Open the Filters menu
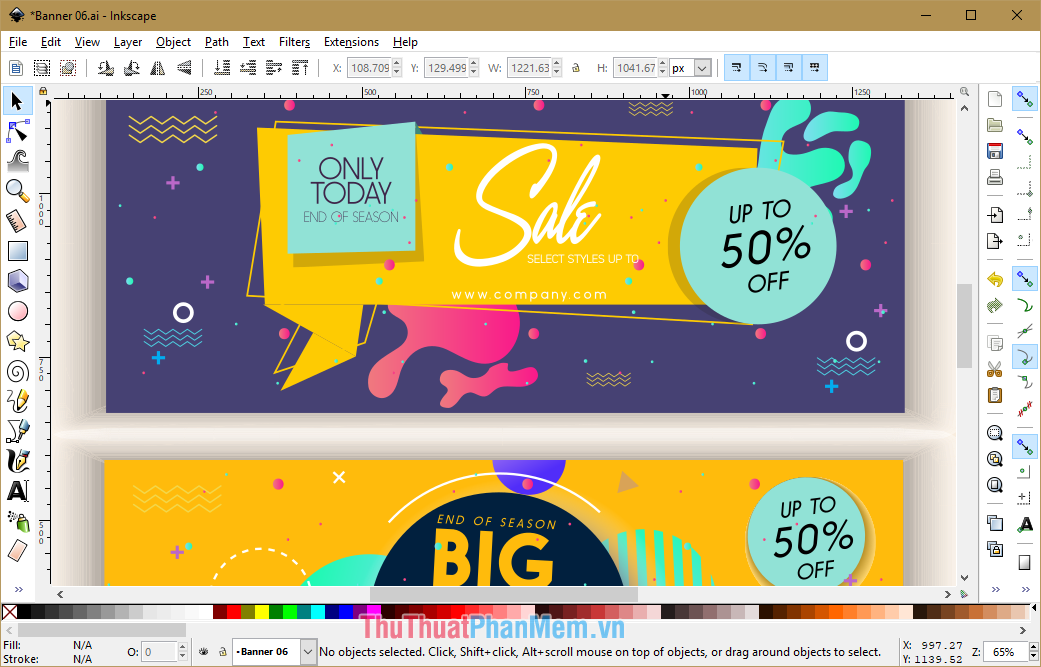 294,42
